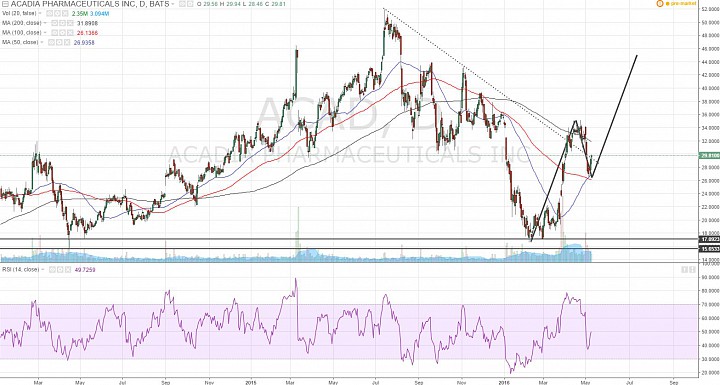The image size is (720, 385).
Task: Open settings for MA (50, close)
Action: 59,43
